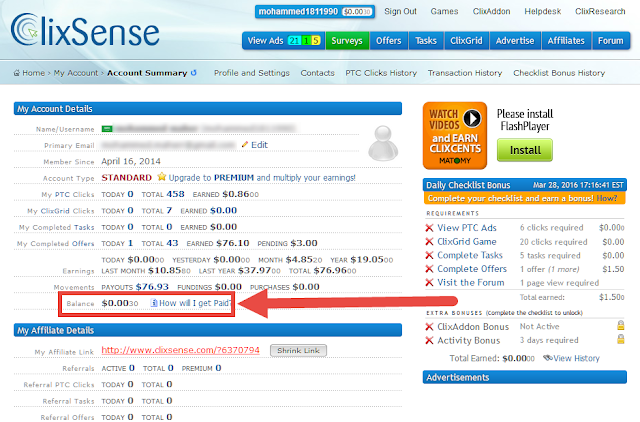Click How will I get Paid link

click(195, 303)
